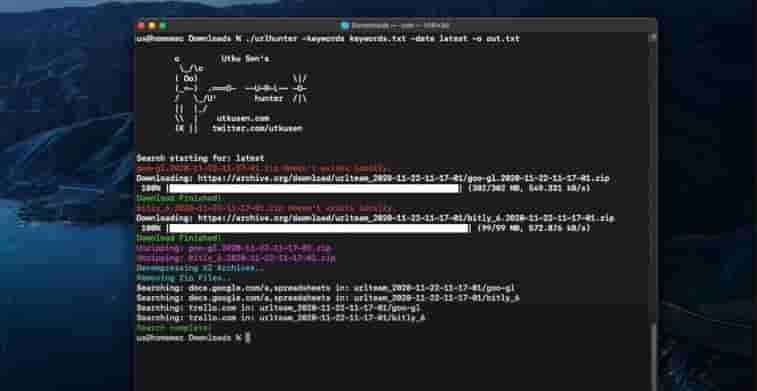Click the goo-gl download progress bar
This screenshot has height=391, width=757.
pyautogui.click(x=314, y=188)
